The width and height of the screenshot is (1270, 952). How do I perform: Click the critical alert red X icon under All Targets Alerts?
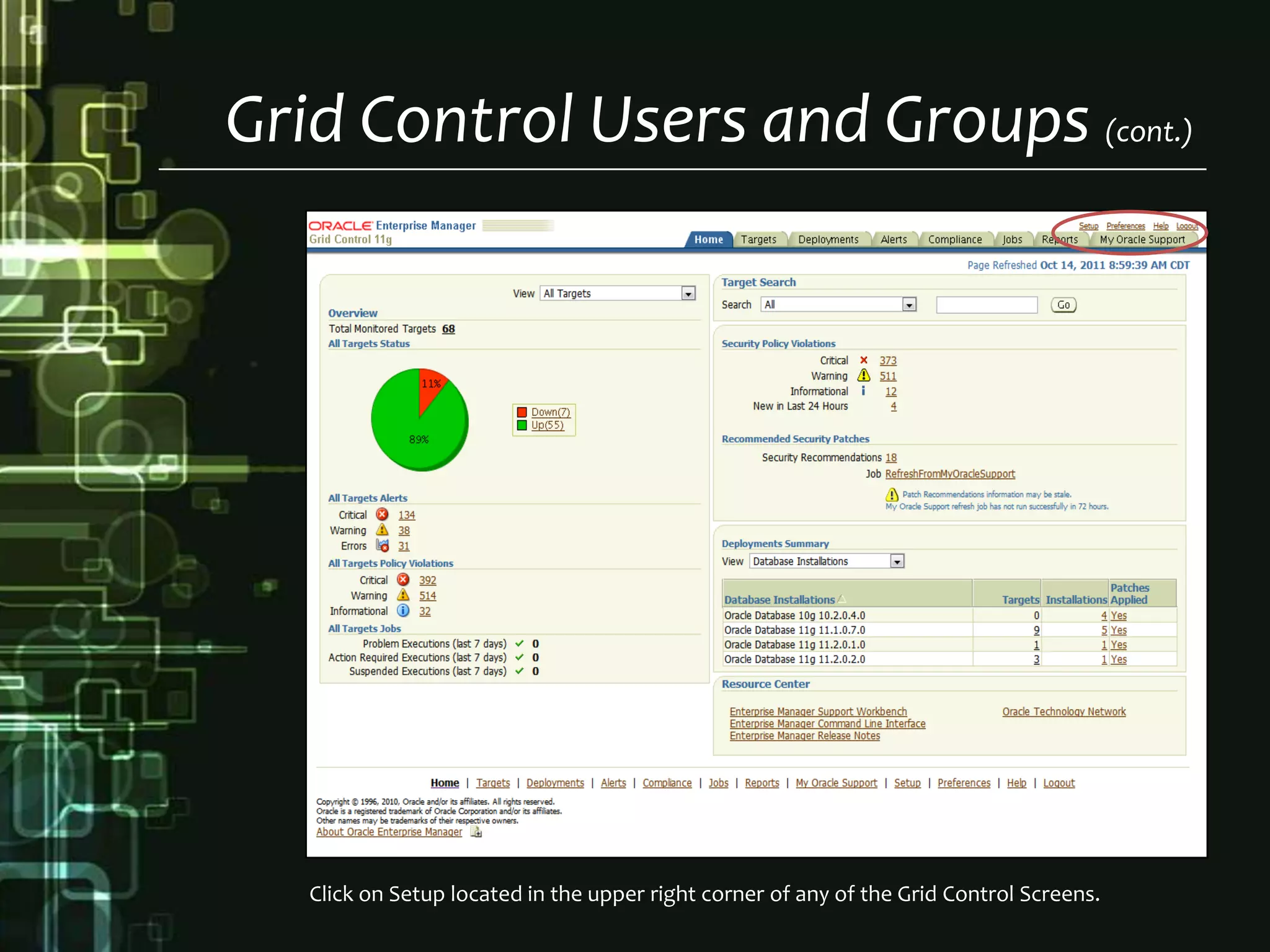[382, 514]
